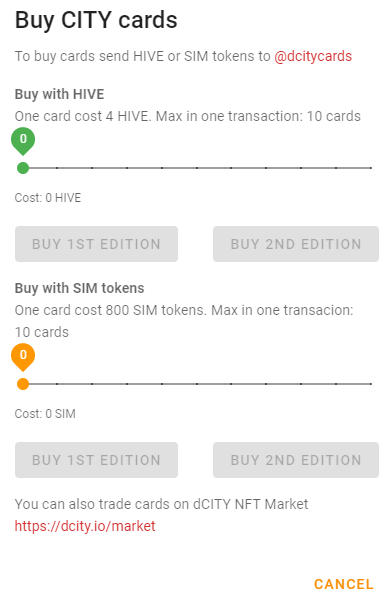Set HIVE slider to the first tick (1 card)
The image size is (389, 604).
[57, 168]
